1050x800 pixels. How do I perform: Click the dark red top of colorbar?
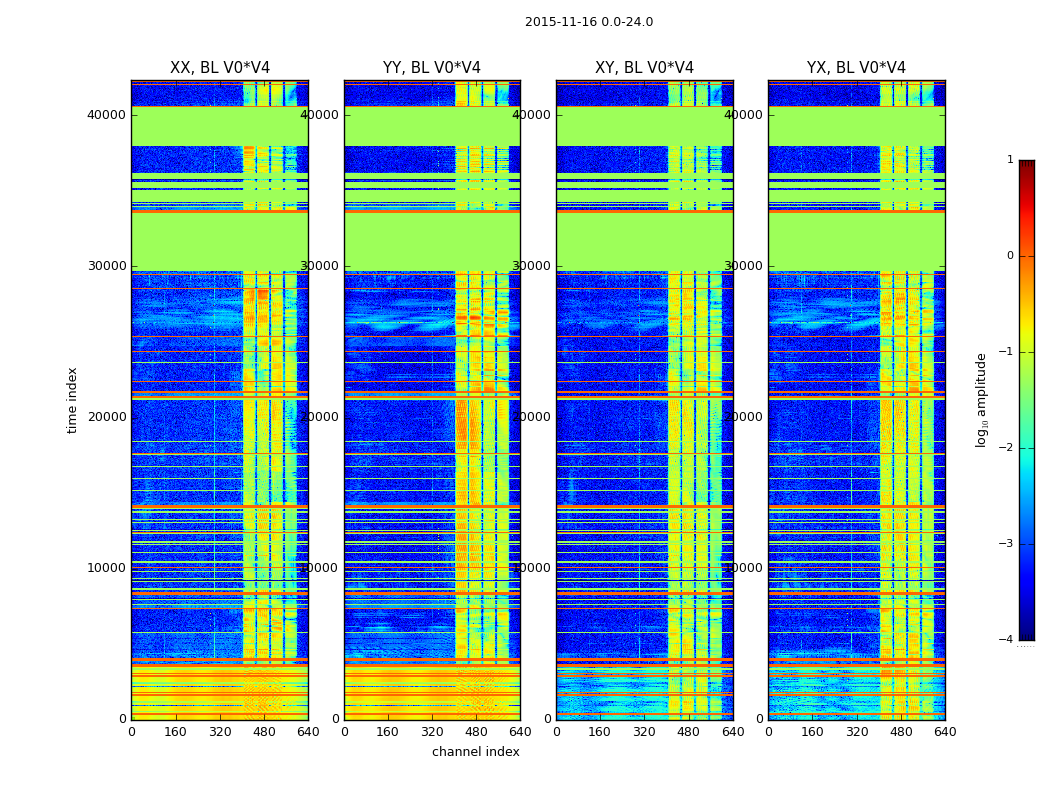[x=1027, y=163]
